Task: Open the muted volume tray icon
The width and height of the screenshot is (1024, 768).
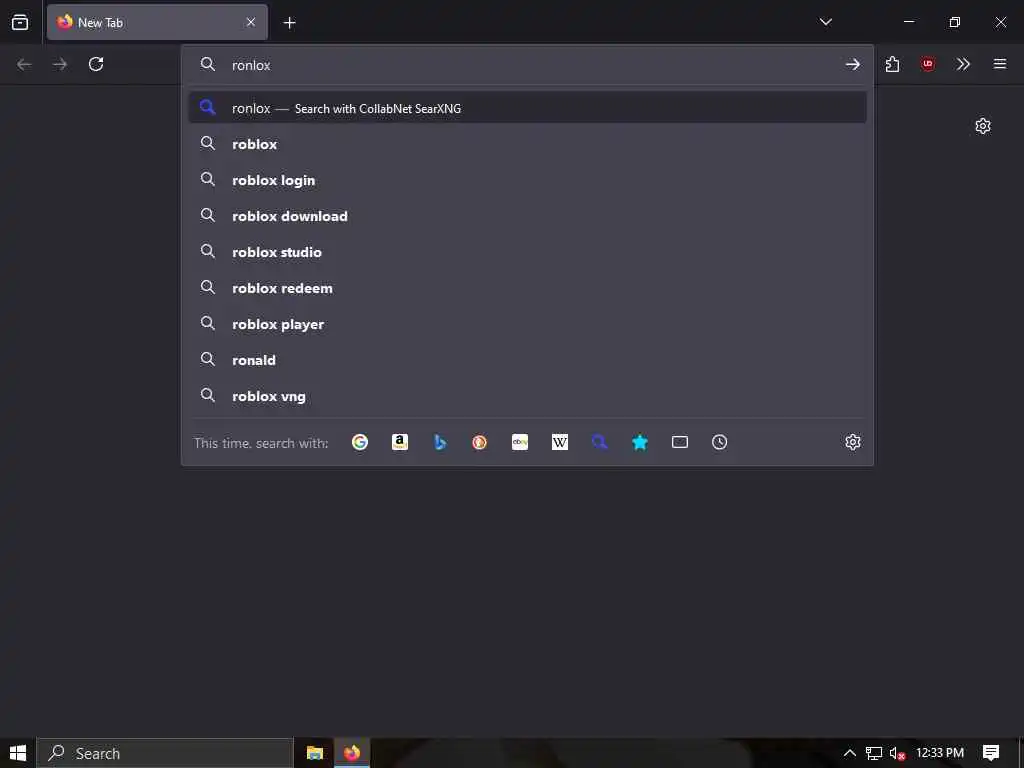Action: (897, 753)
